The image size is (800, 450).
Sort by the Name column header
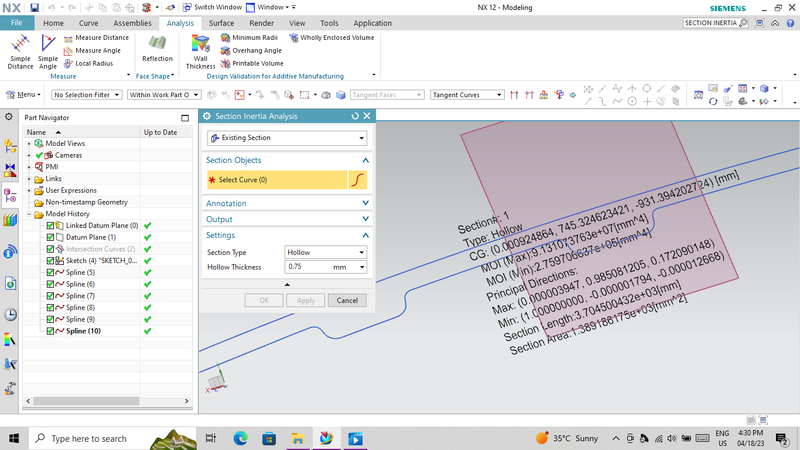pyautogui.click(x=82, y=132)
